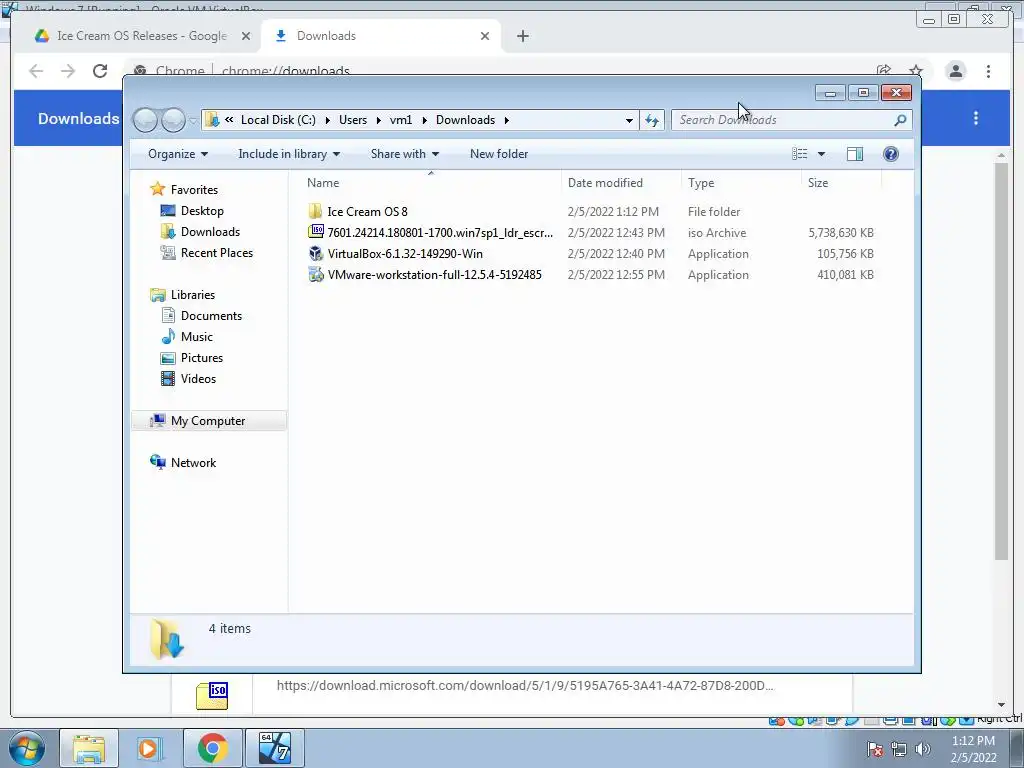The height and width of the screenshot is (768, 1024).
Task: Open Recent Places in navigation pane
Action: [x=216, y=252]
